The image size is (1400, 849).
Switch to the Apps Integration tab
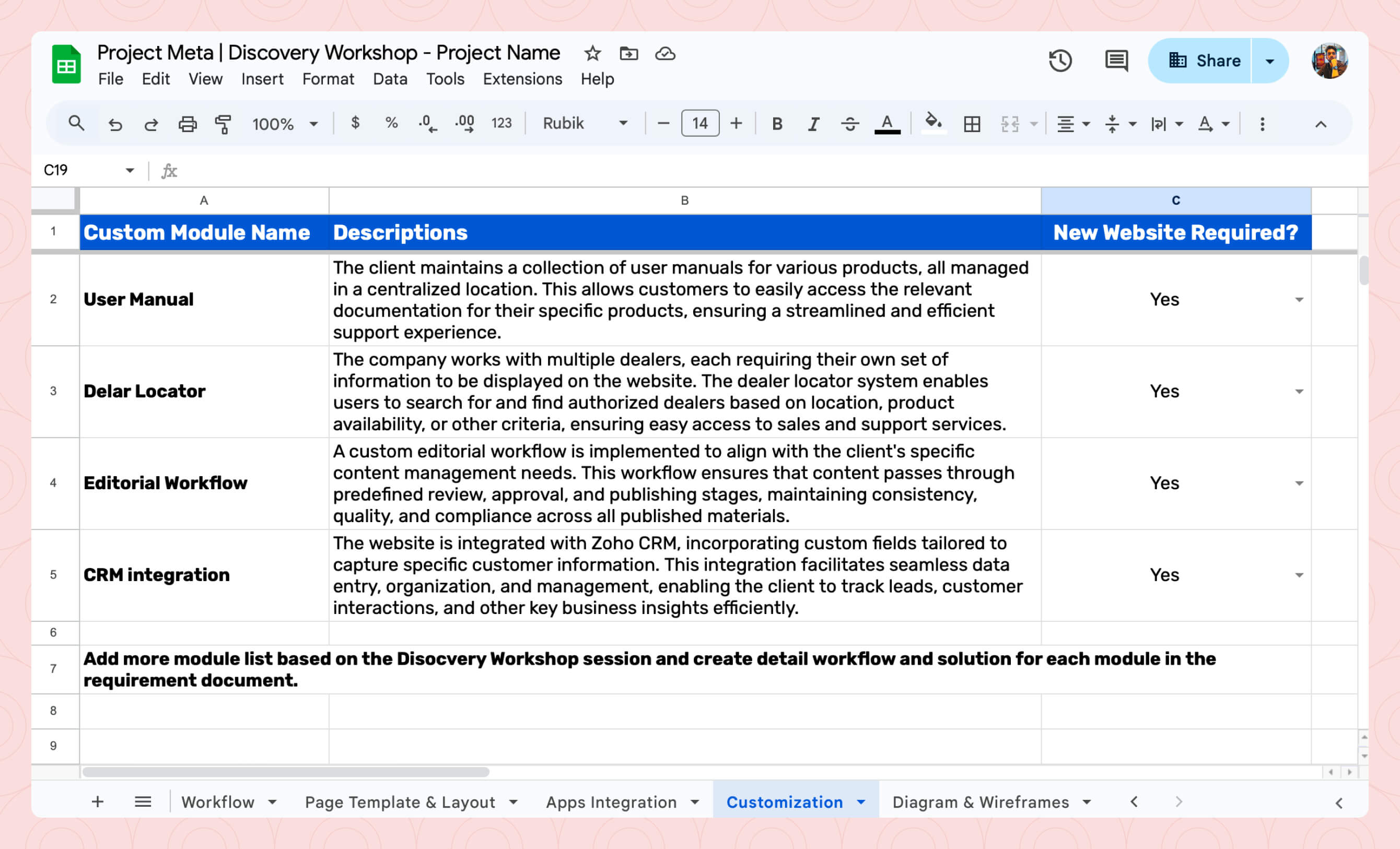[x=611, y=802]
